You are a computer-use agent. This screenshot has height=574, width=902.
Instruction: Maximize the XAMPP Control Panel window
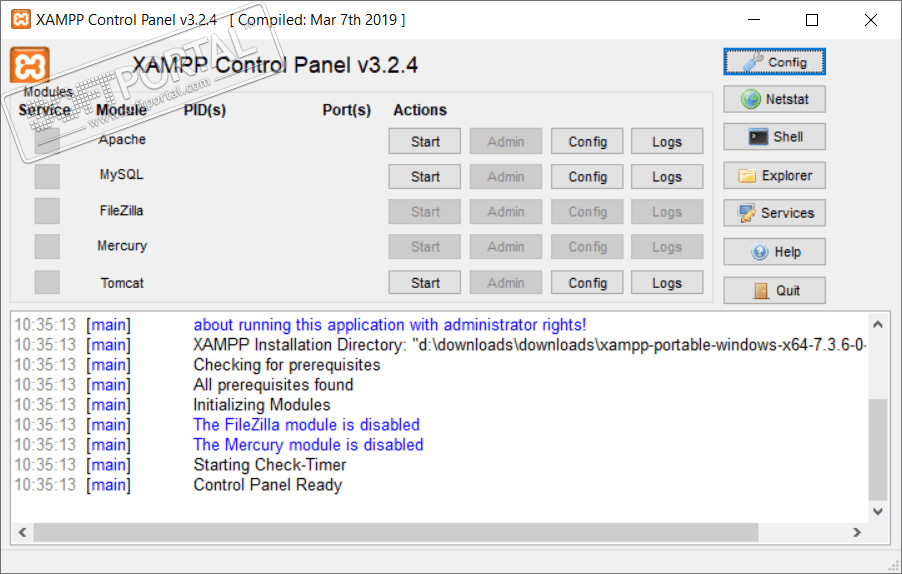pos(812,20)
